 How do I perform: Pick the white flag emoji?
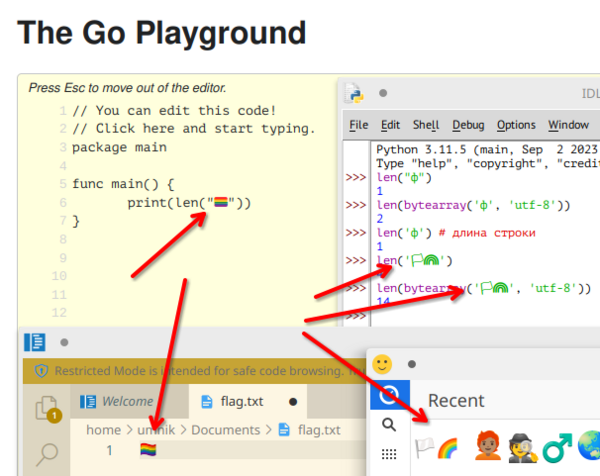click(x=425, y=448)
